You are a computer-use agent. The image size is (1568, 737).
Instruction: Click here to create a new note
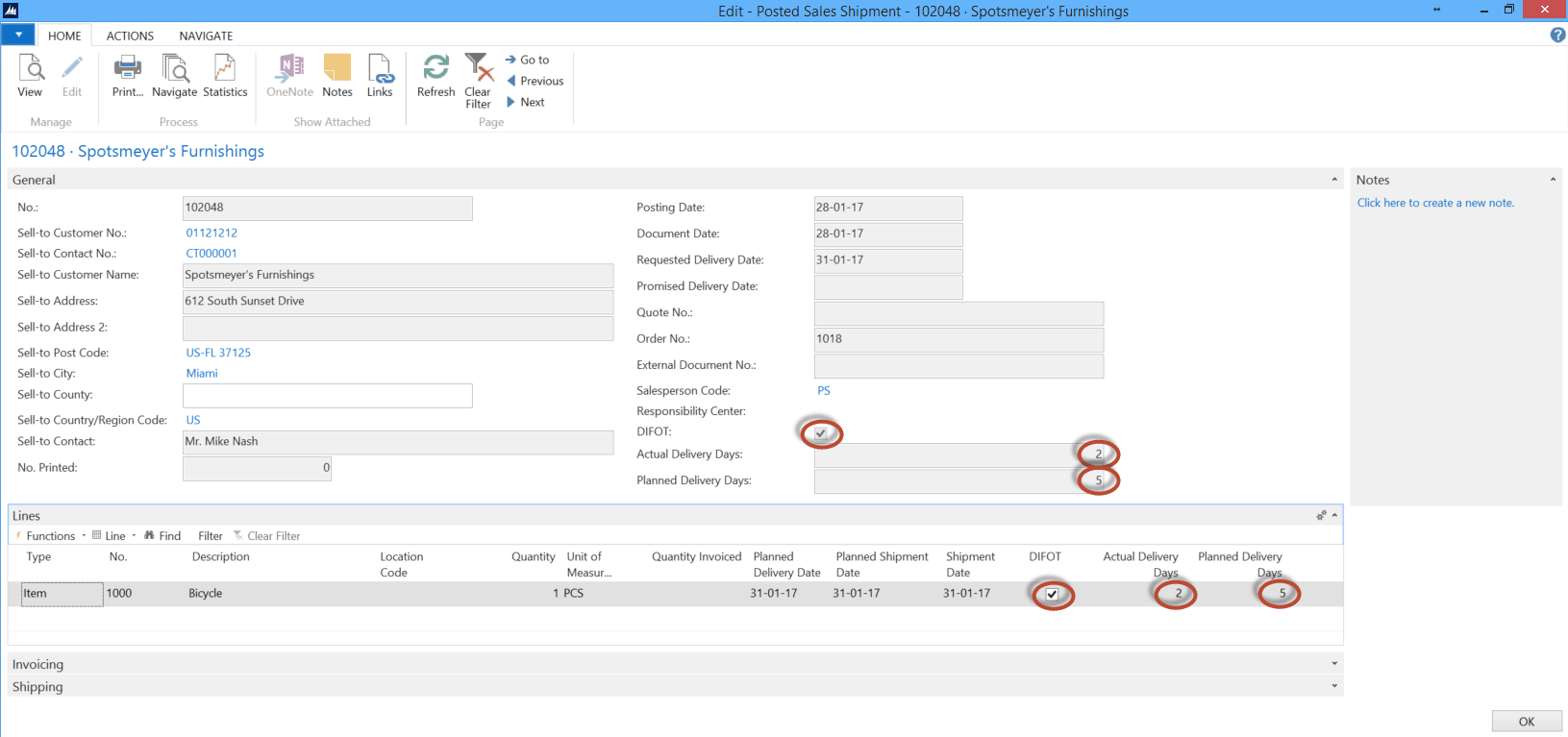1435,203
